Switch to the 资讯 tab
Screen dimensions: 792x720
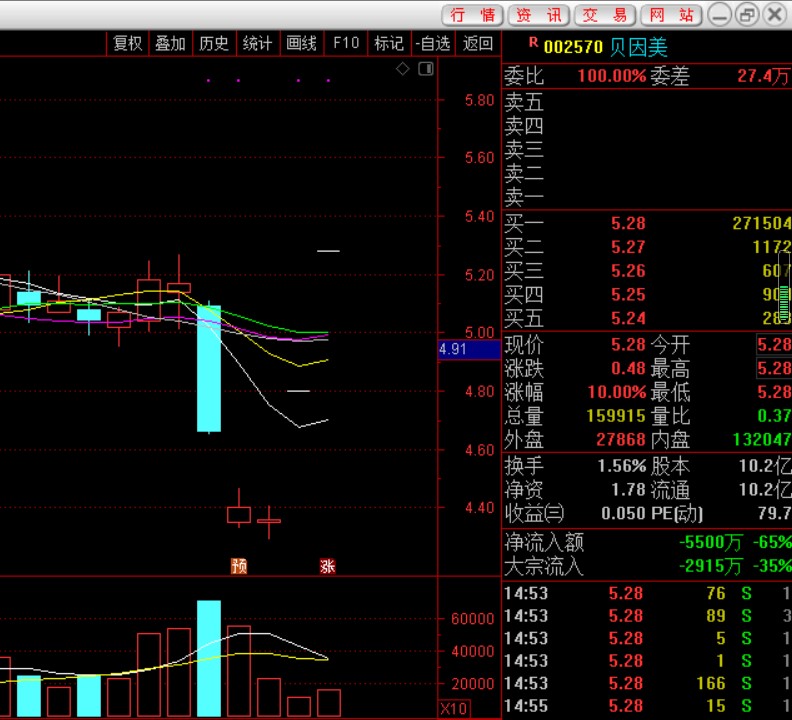pyautogui.click(x=539, y=15)
